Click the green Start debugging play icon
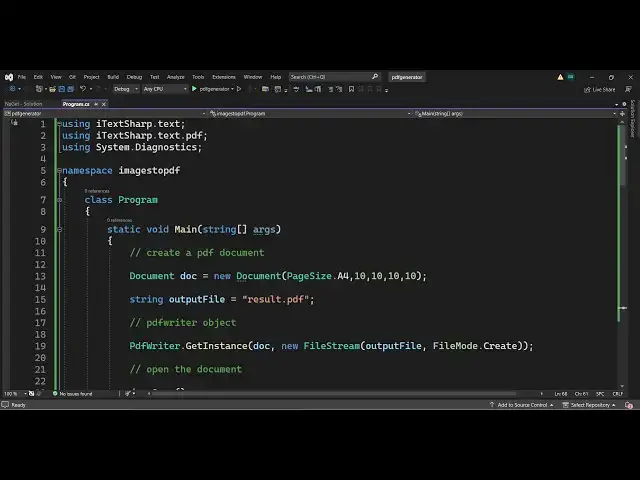640x480 pixels. [194, 89]
